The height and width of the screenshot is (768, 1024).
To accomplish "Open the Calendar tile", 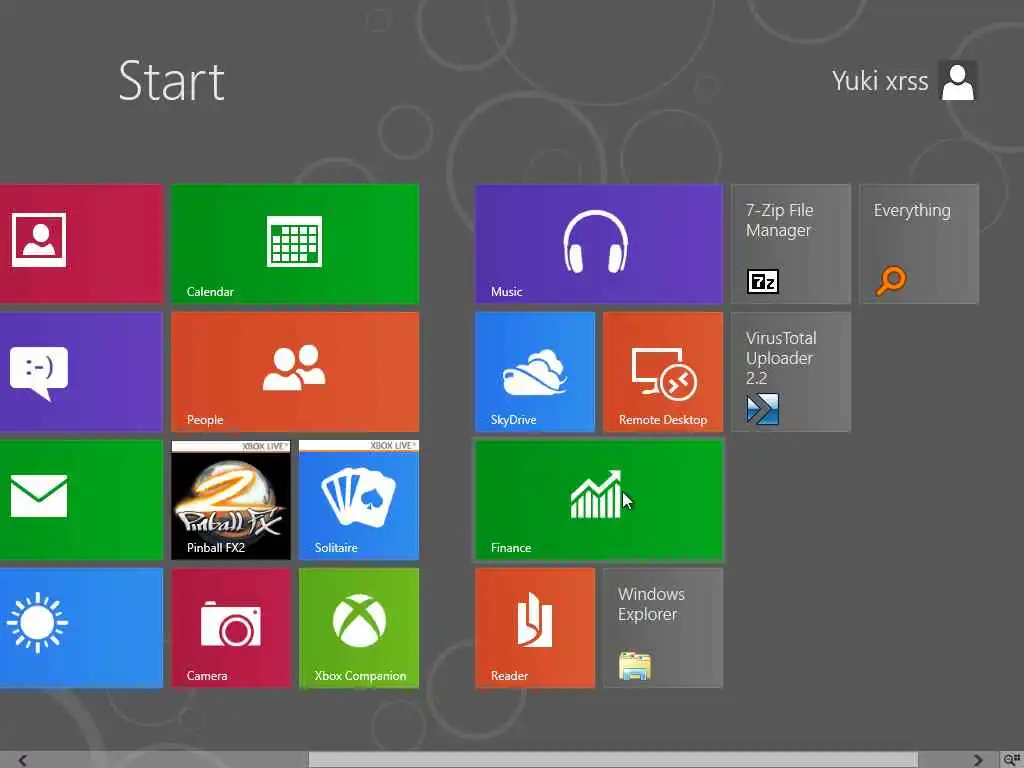I will click(x=295, y=244).
